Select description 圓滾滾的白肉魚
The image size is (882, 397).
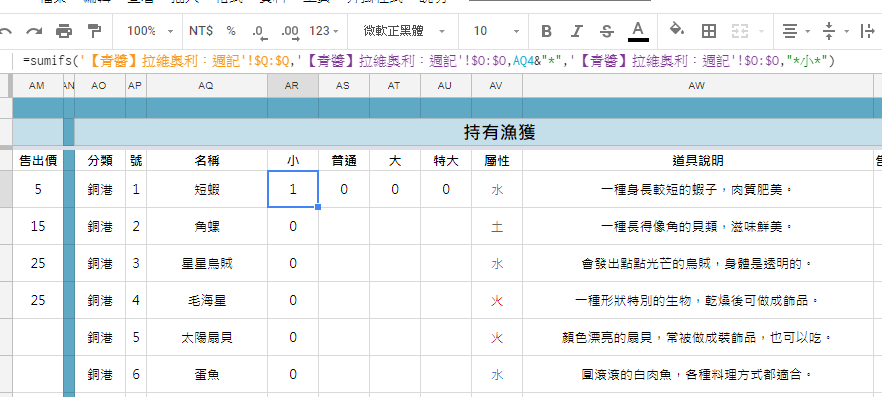[x=698, y=374]
